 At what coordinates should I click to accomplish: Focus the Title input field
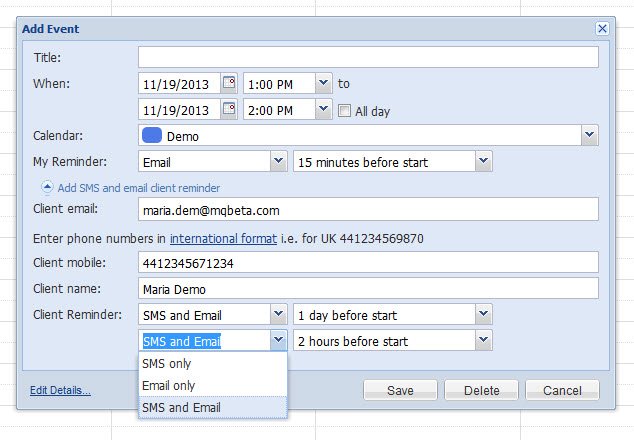368,57
